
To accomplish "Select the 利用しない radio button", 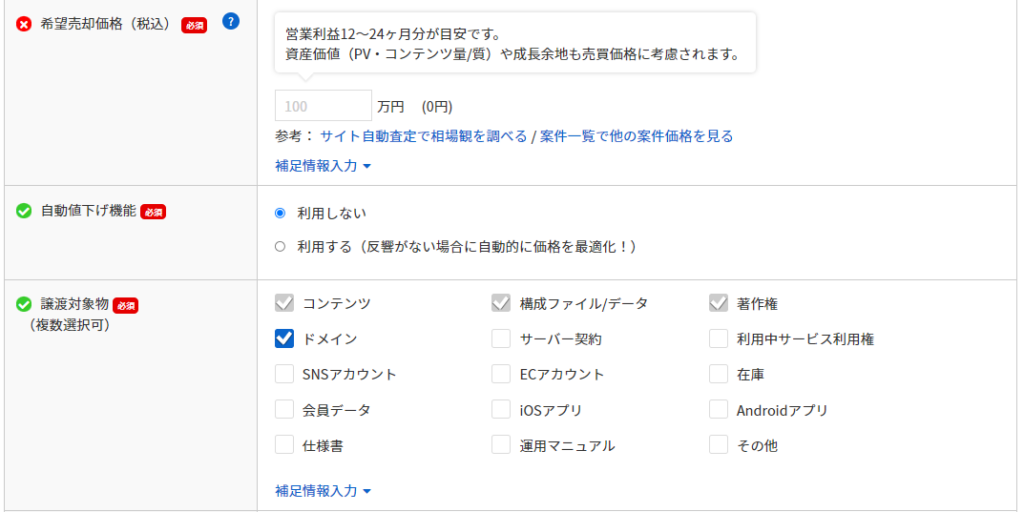I will point(280,213).
